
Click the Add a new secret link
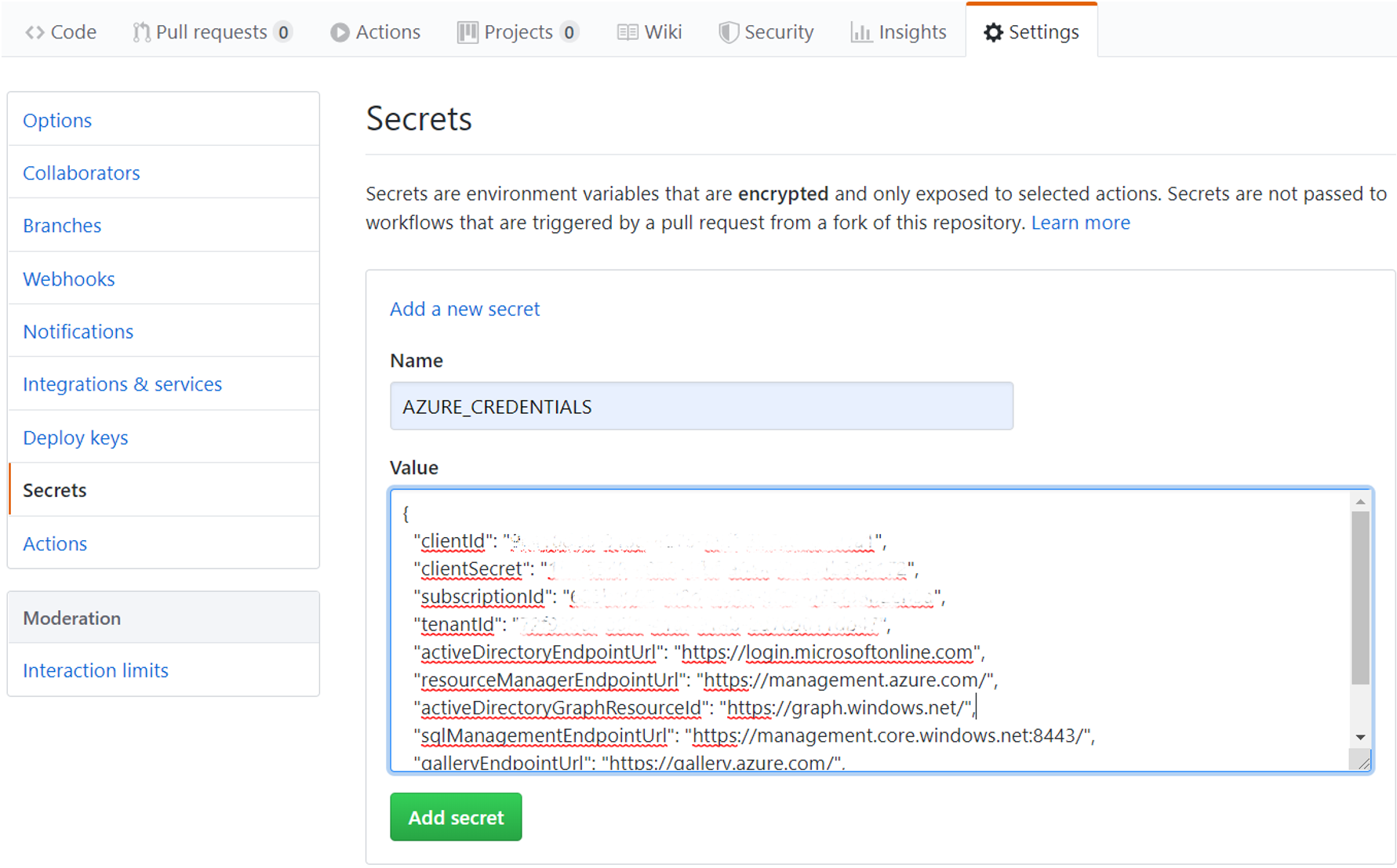[464, 309]
